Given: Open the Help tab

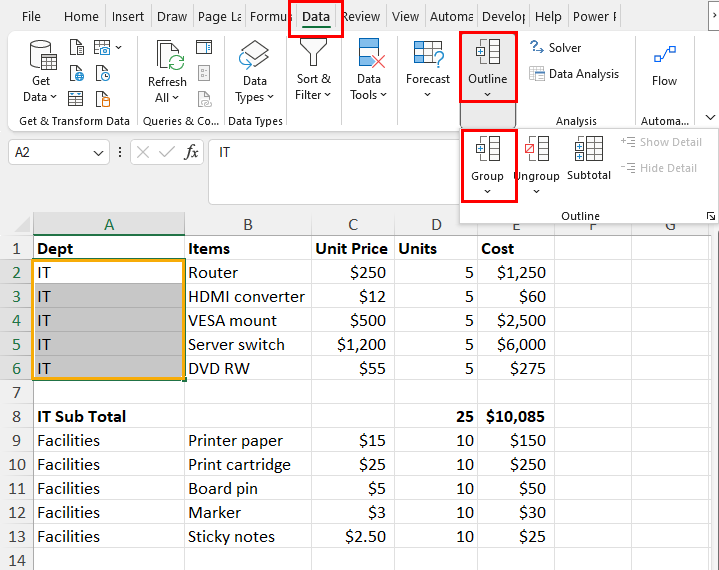Looking at the screenshot, I should click(x=548, y=17).
